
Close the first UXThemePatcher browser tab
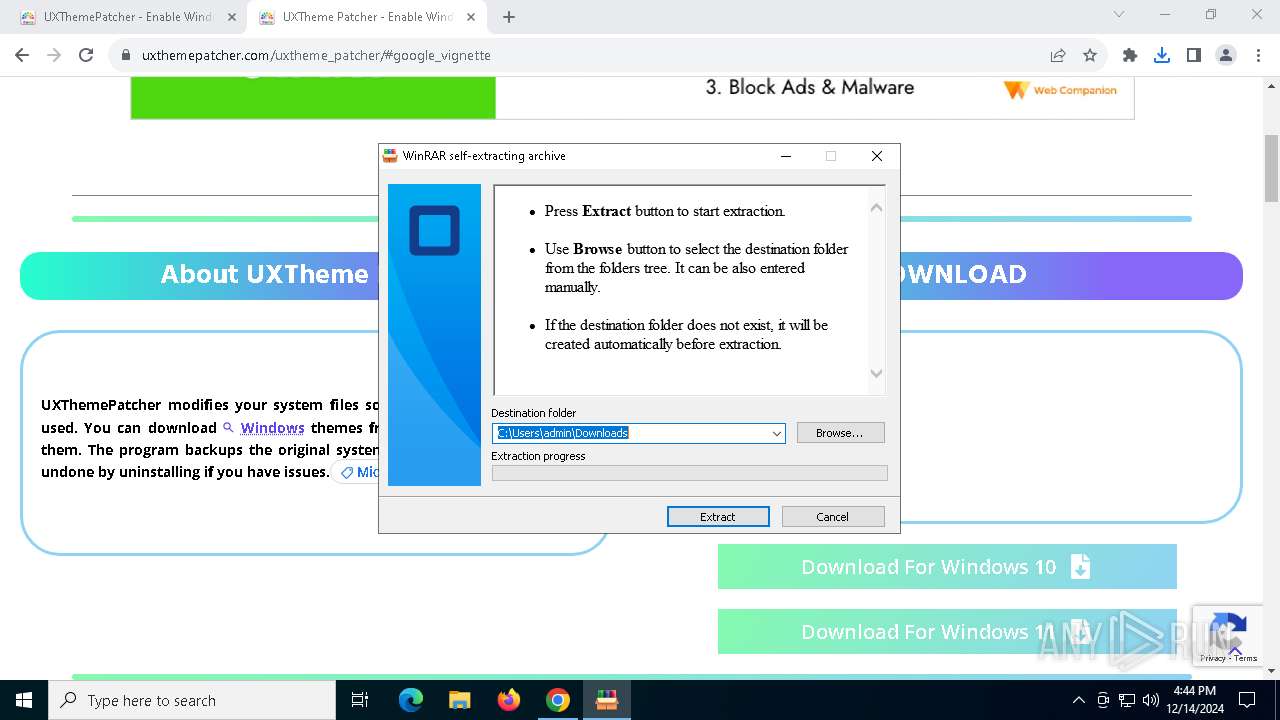pos(232,17)
